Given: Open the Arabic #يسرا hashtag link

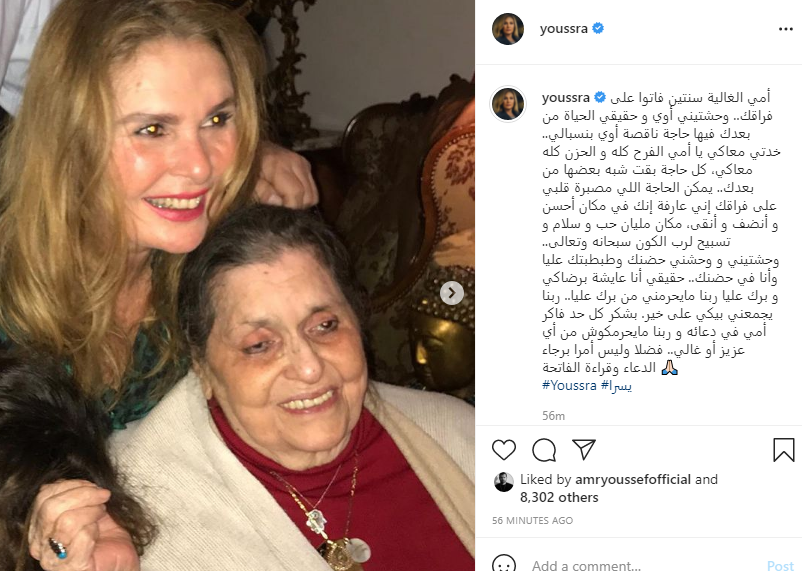Looking at the screenshot, I should (616, 385).
